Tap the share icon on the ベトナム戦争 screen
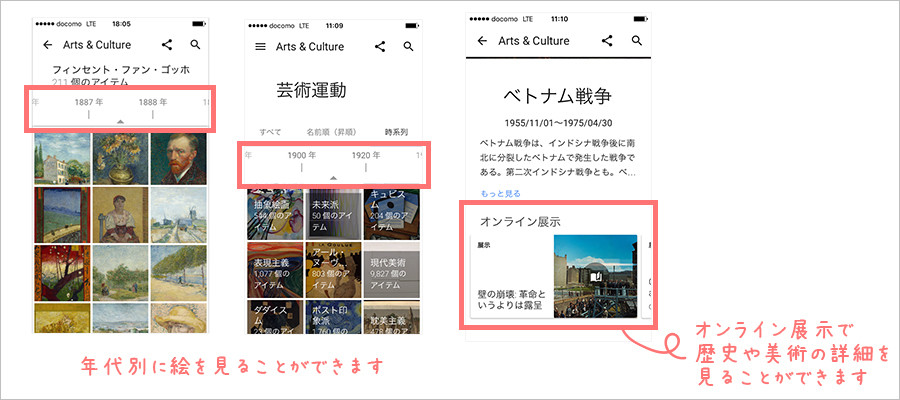 click(607, 41)
